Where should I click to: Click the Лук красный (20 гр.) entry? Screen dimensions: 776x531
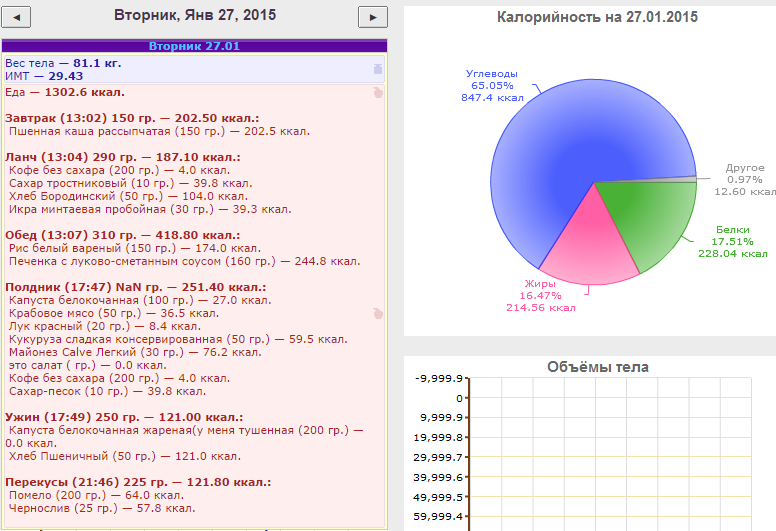[105, 326]
